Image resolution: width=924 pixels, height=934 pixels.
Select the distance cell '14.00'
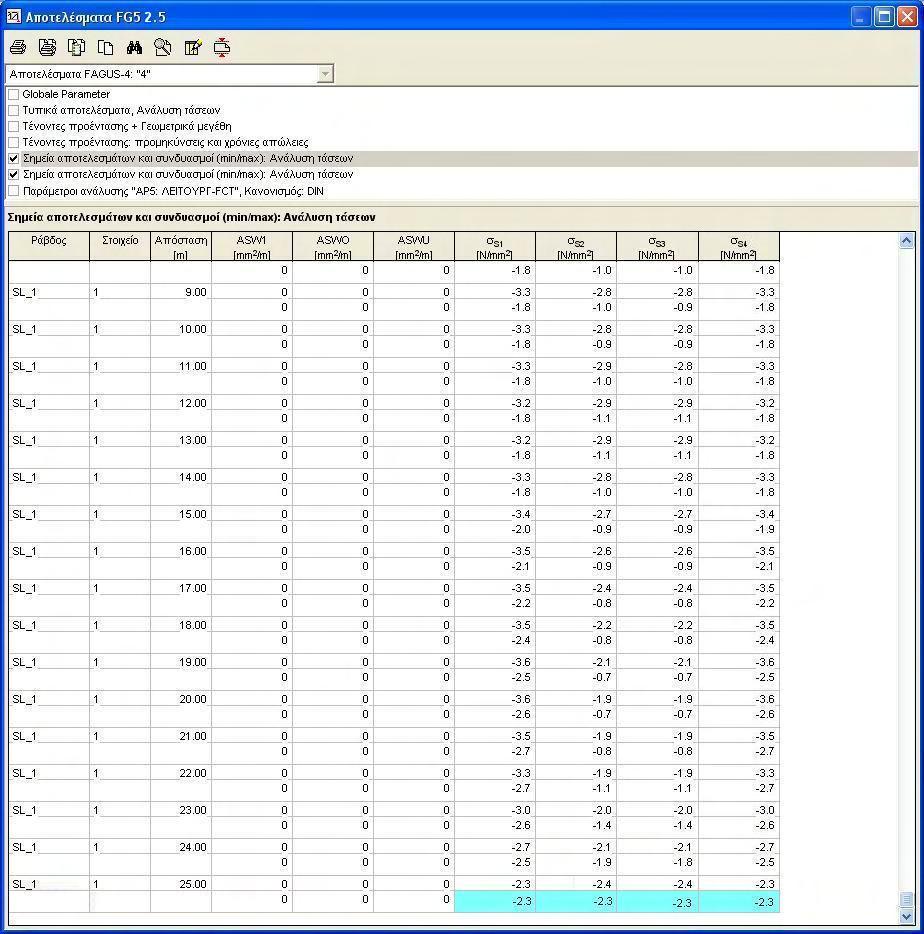click(181, 477)
